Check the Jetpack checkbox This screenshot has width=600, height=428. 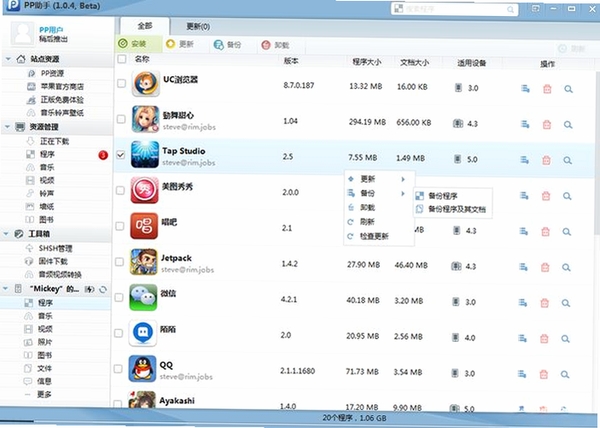click(120, 262)
